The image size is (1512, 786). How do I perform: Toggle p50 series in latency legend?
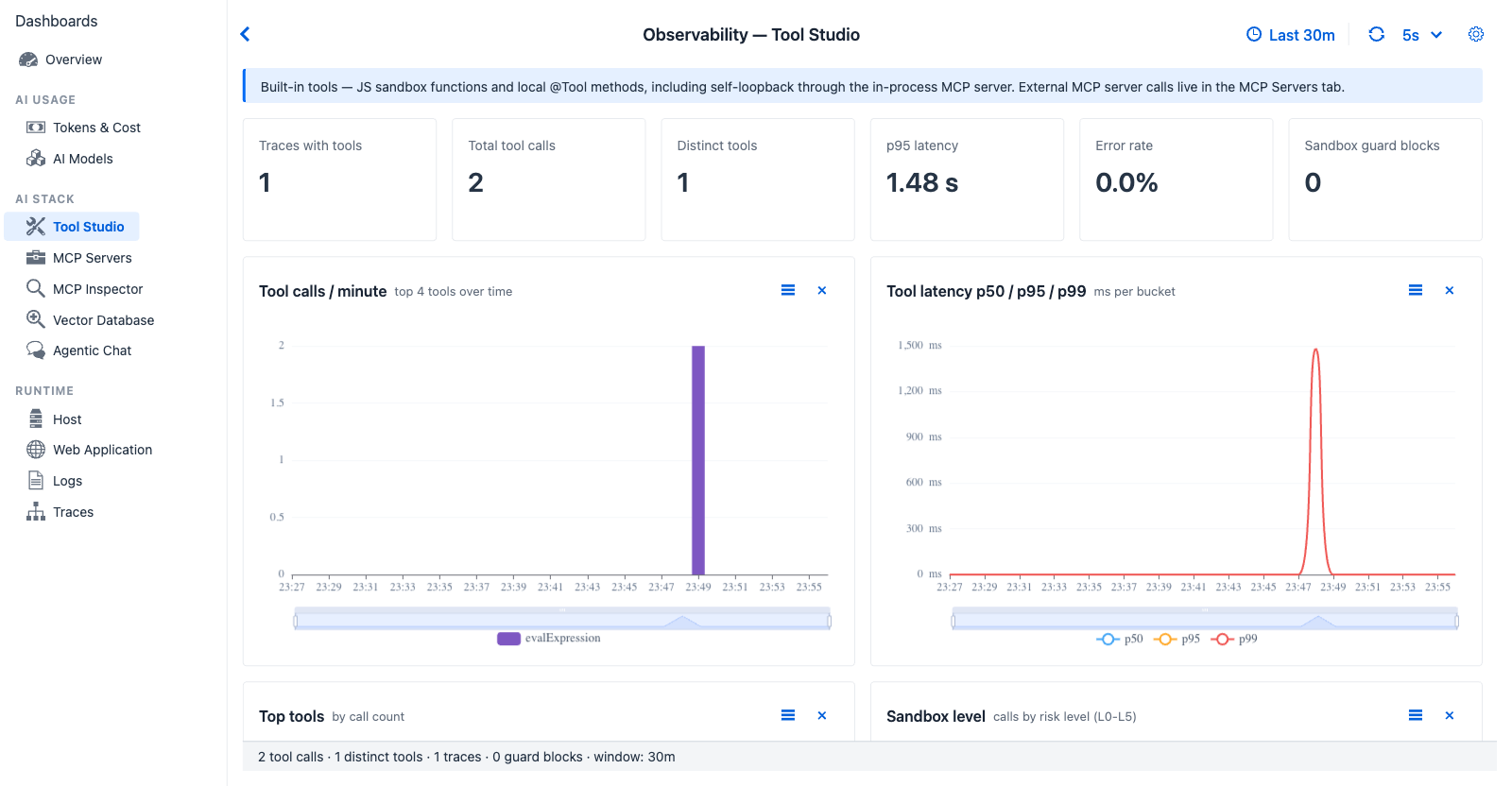pyautogui.click(x=1120, y=640)
